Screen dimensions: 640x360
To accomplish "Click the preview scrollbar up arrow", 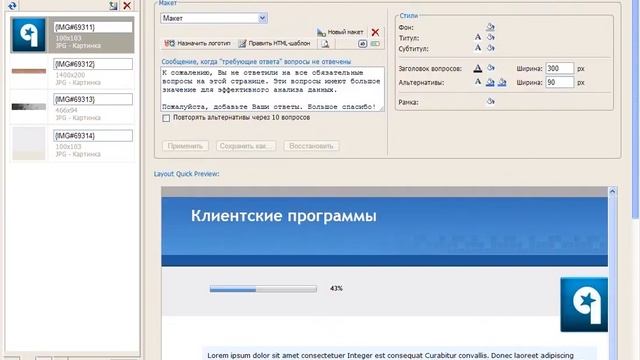I will [612, 191].
